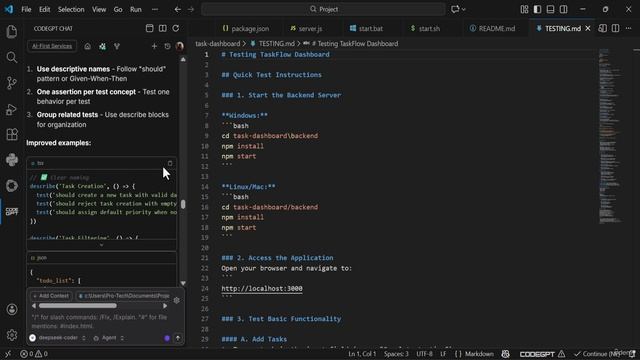Click the Project search box in title bar

(x=323, y=9)
